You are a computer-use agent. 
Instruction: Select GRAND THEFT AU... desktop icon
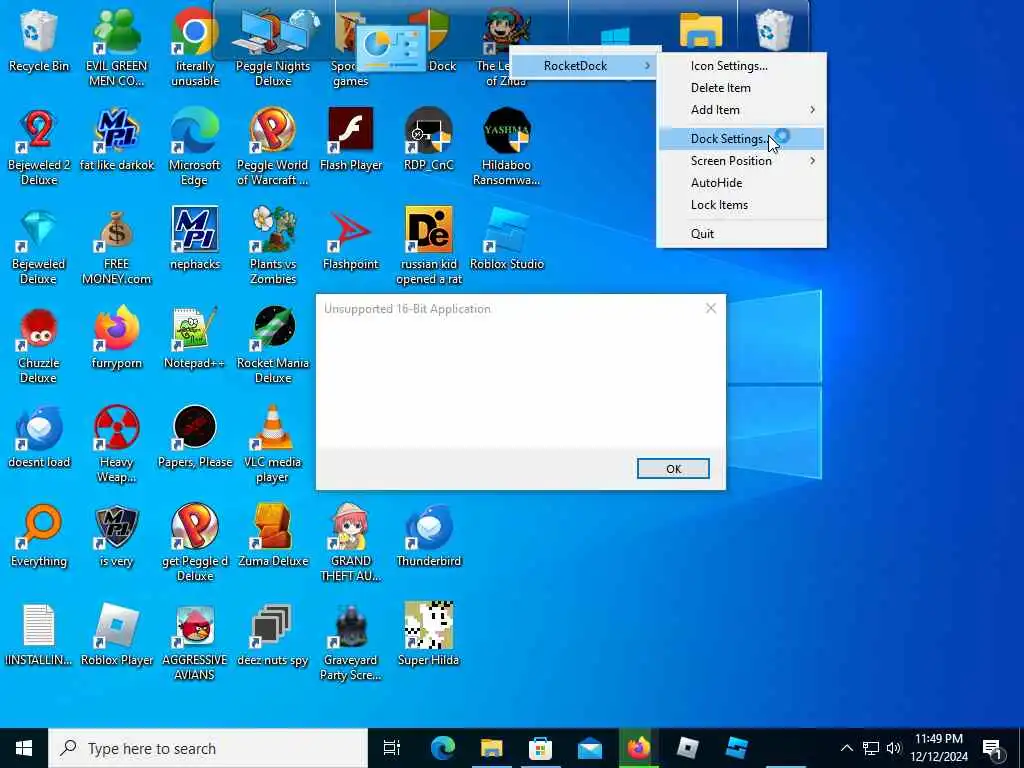coord(351,543)
